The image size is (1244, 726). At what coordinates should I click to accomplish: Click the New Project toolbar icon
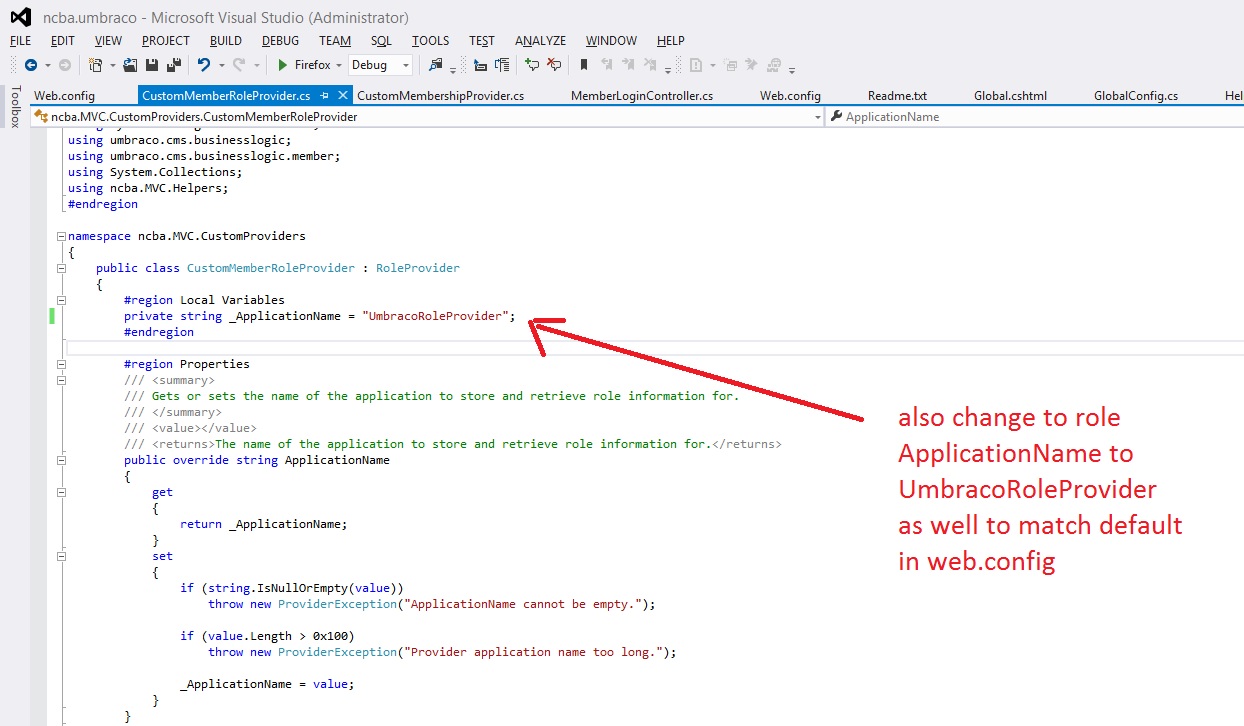click(x=96, y=65)
